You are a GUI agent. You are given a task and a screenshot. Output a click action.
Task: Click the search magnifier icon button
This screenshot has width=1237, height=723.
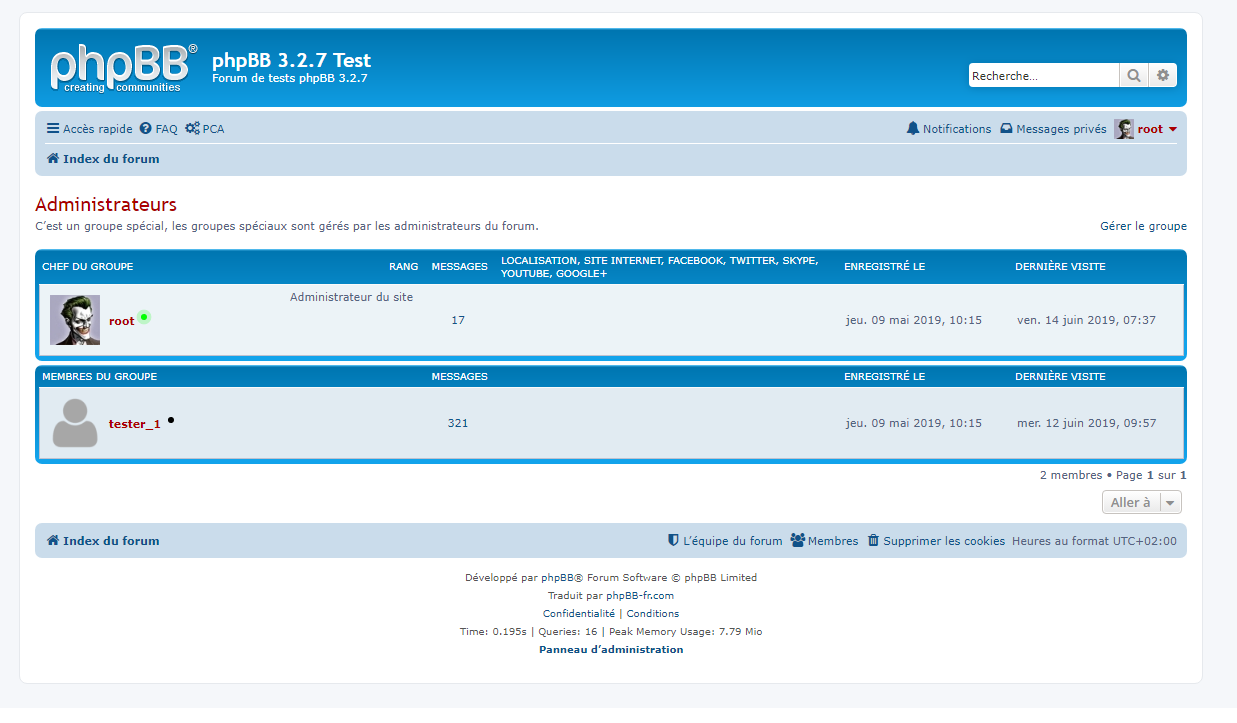coord(1133,75)
